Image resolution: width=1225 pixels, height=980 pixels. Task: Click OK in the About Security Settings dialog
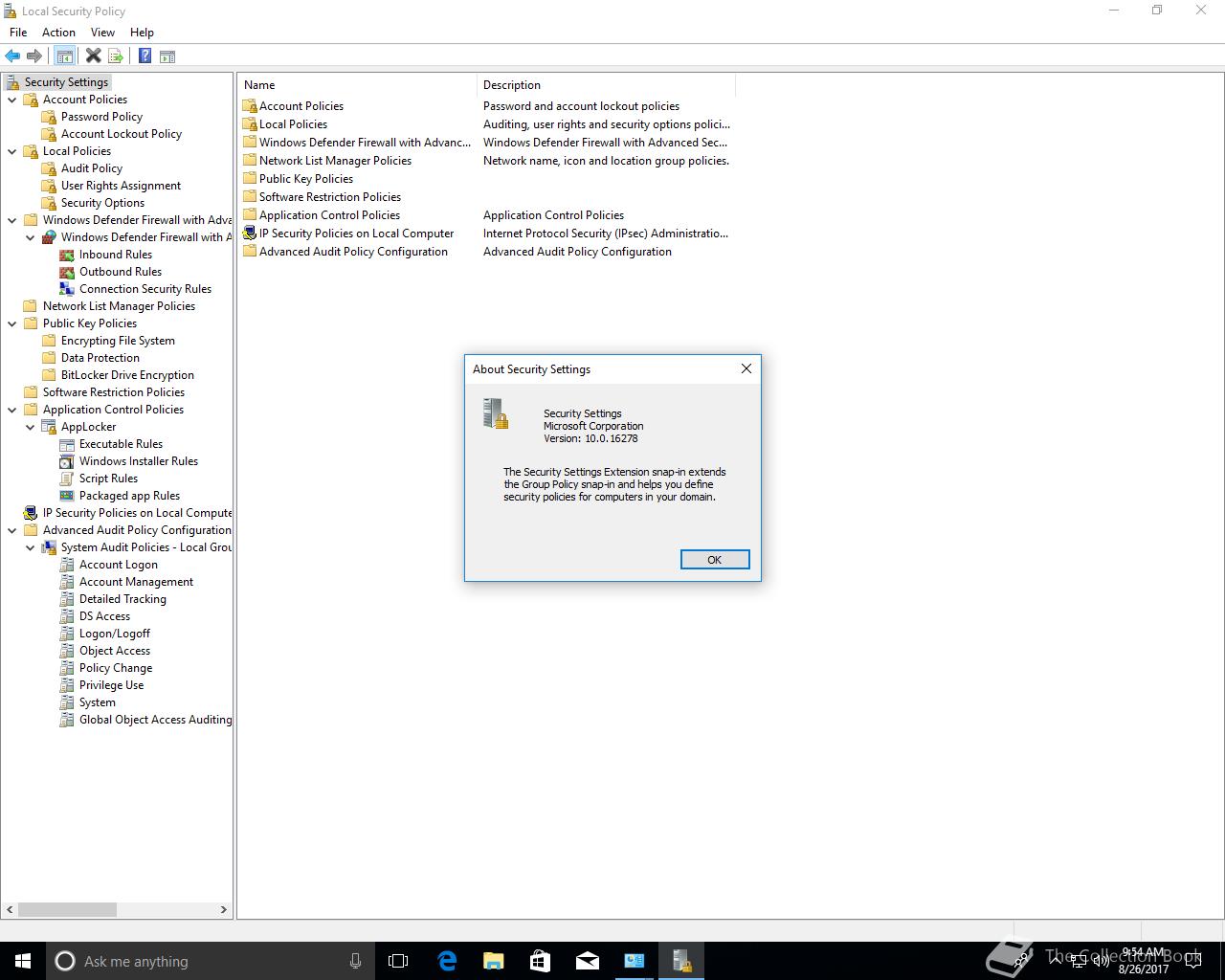715,560
